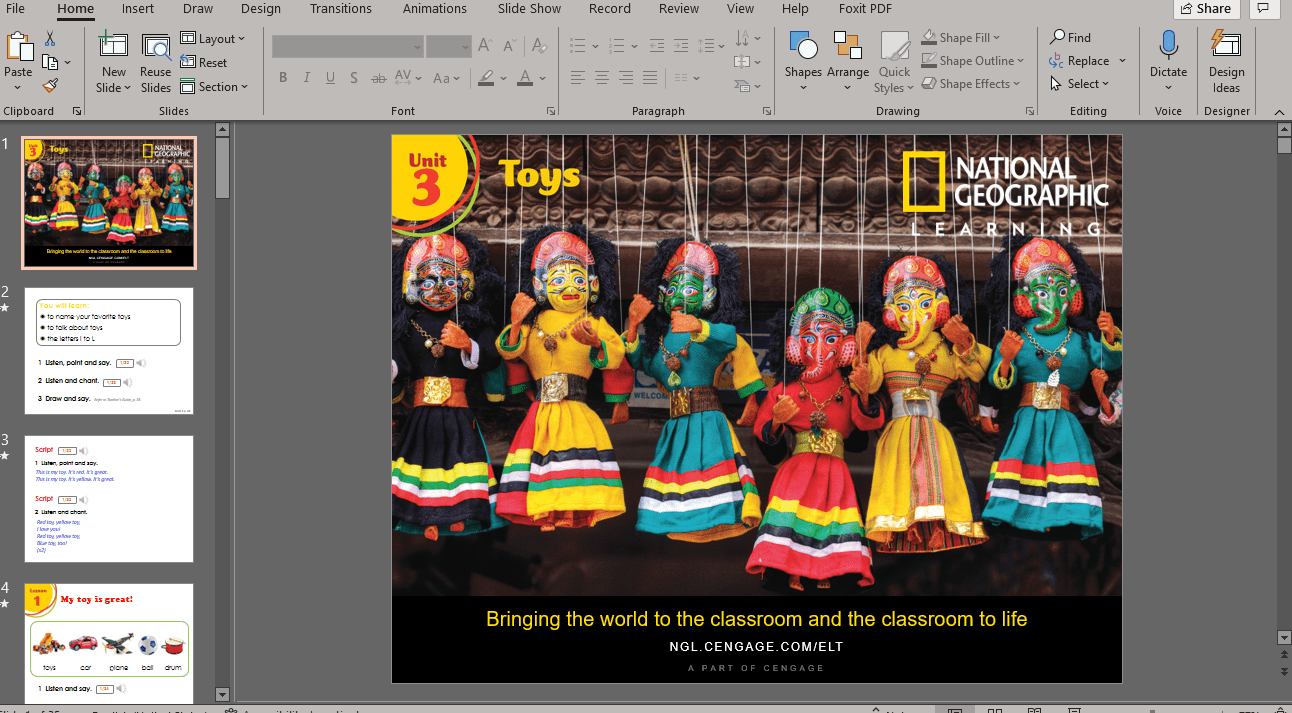
Task: Open the Slide Show ribbon tab
Action: coord(528,9)
